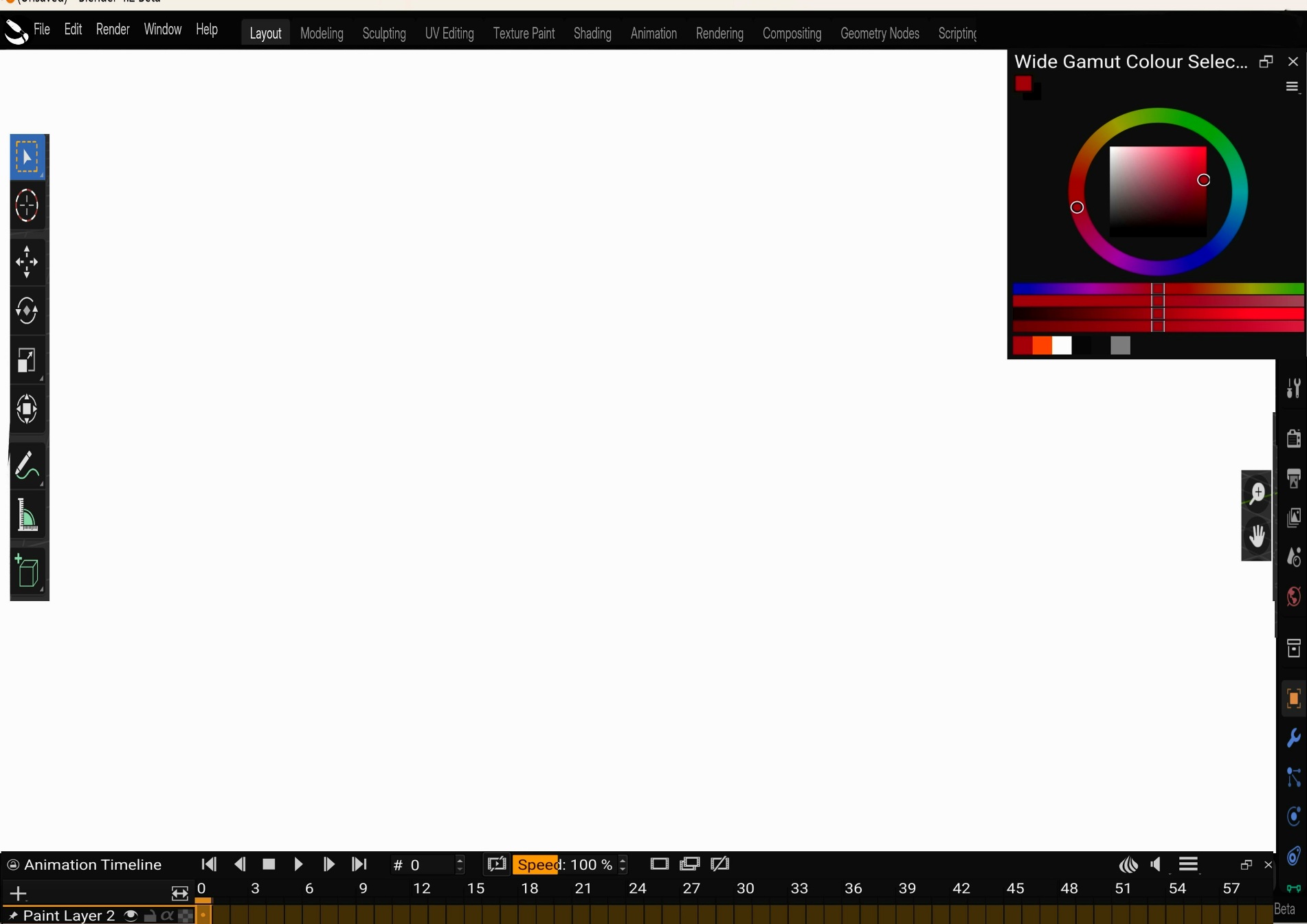This screenshot has height=924, width=1307.
Task: Select the Add Cube tool
Action: [27, 572]
